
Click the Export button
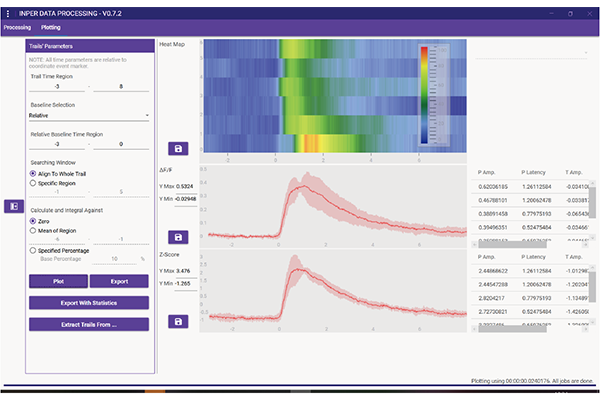point(121,282)
